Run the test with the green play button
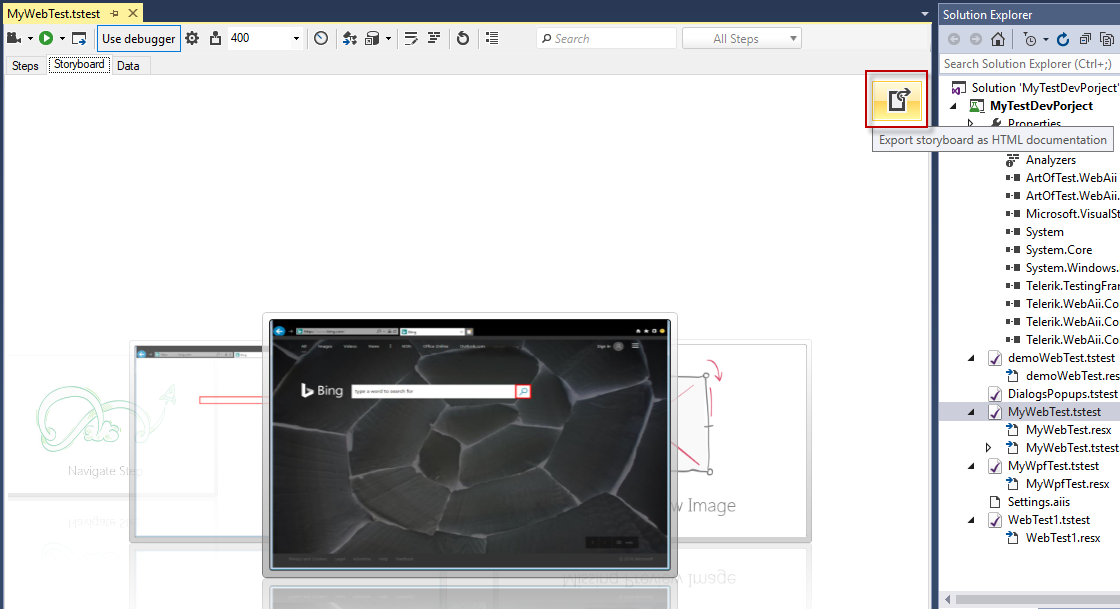1120x609 pixels. tap(46, 39)
